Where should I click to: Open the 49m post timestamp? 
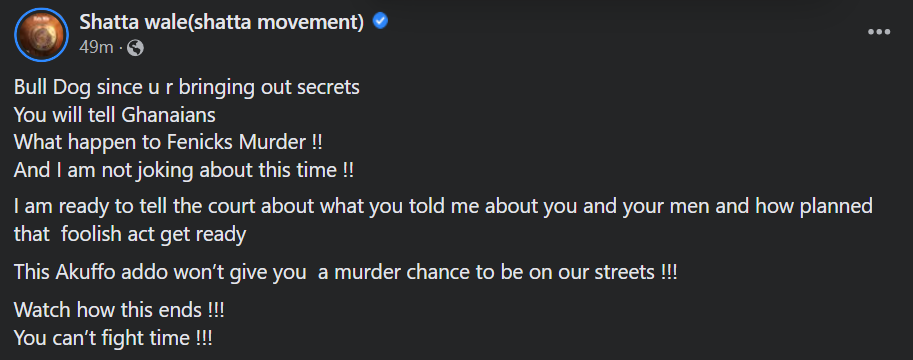[x=96, y=48]
